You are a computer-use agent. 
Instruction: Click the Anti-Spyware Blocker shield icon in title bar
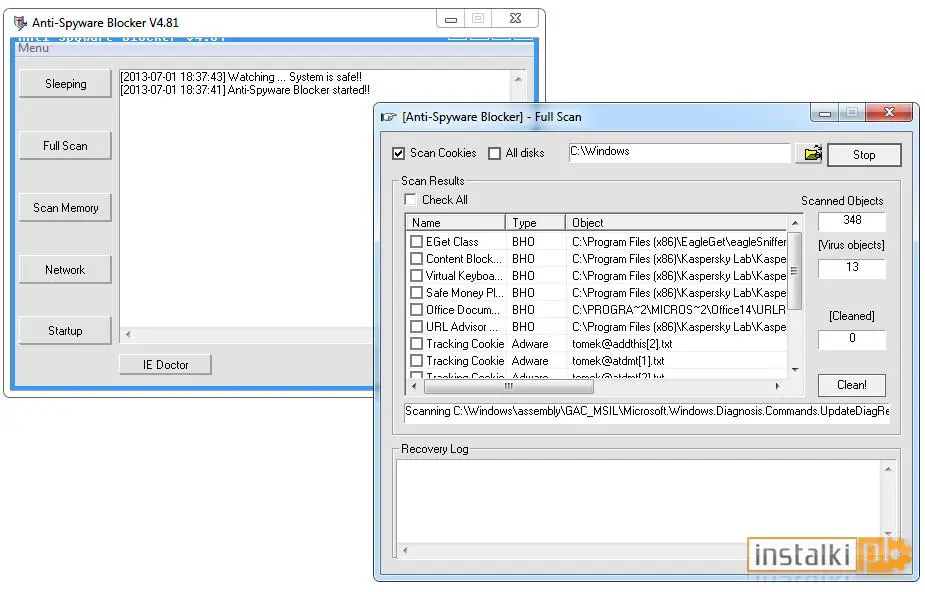(x=21, y=23)
